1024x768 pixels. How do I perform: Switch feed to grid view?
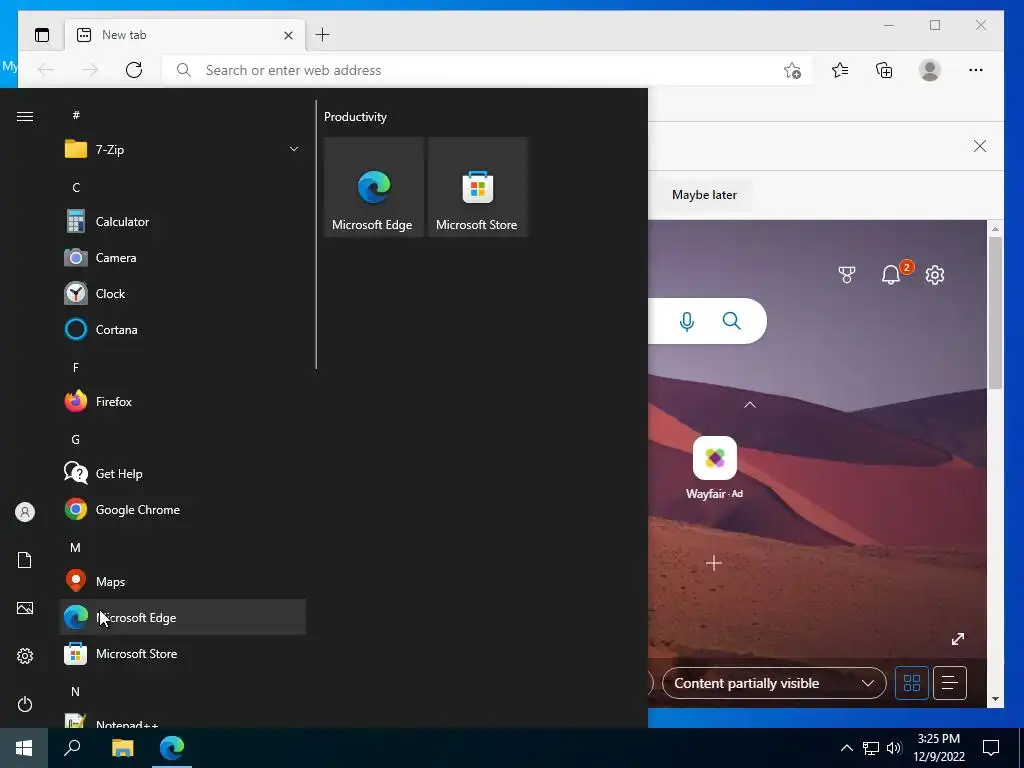point(912,683)
